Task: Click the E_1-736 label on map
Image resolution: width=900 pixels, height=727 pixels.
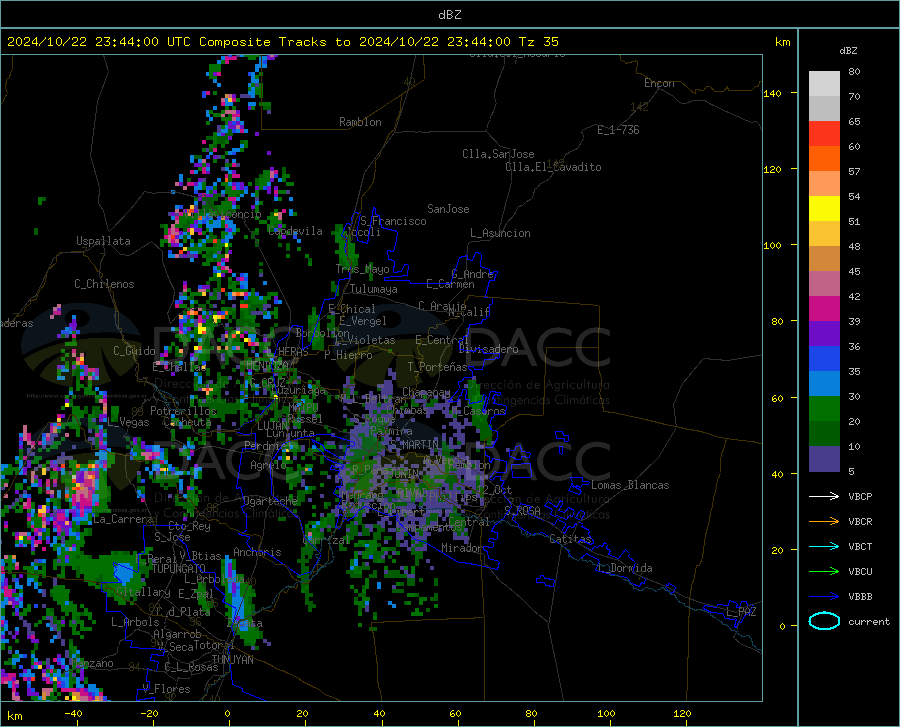Action: (618, 130)
